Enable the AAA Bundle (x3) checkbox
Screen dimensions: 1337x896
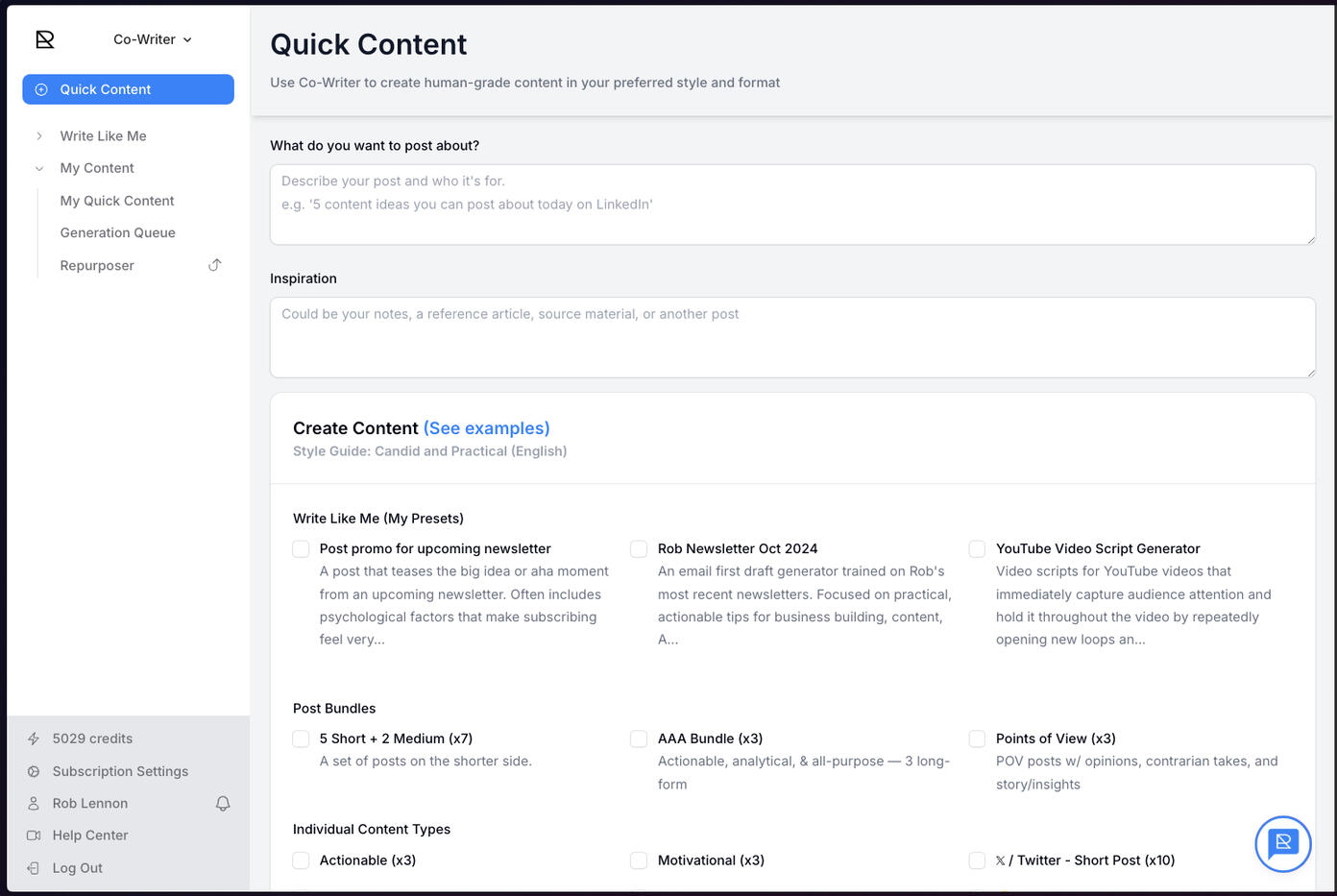point(639,739)
